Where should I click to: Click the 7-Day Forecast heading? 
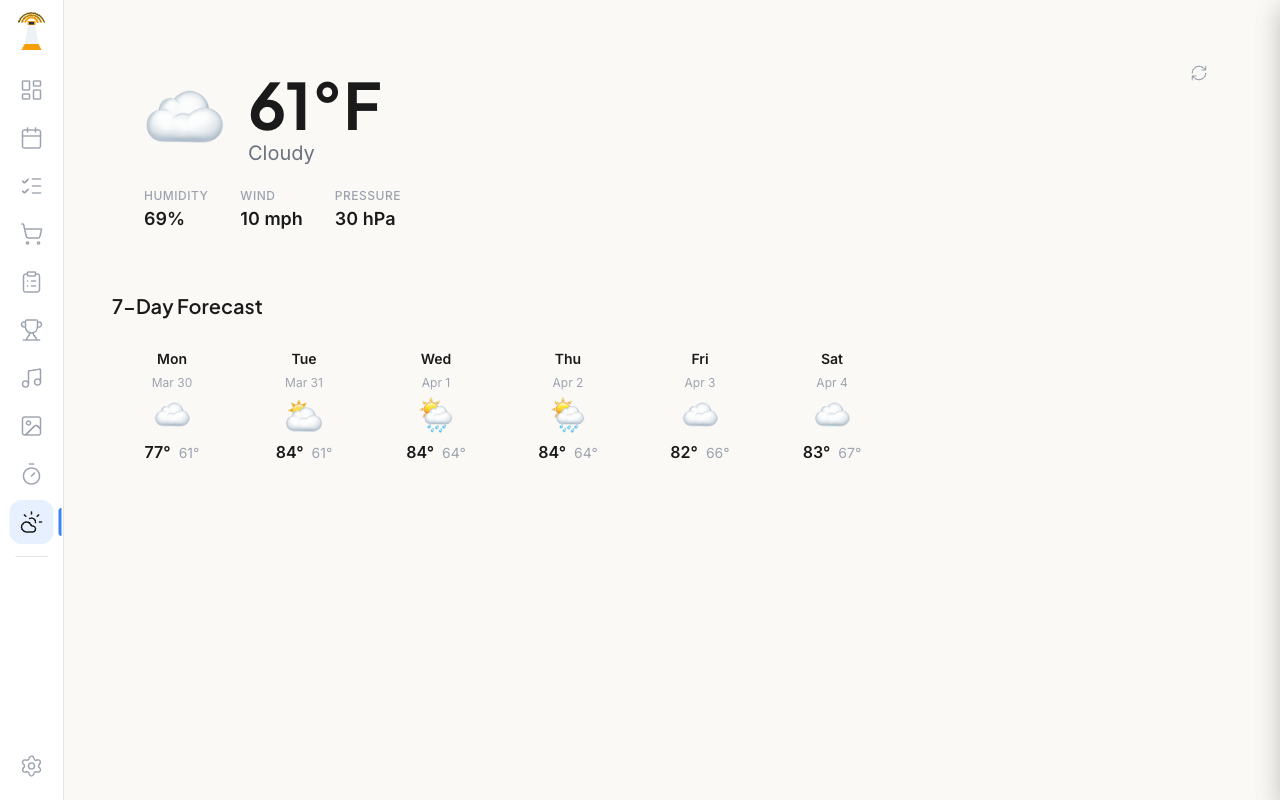coord(187,307)
